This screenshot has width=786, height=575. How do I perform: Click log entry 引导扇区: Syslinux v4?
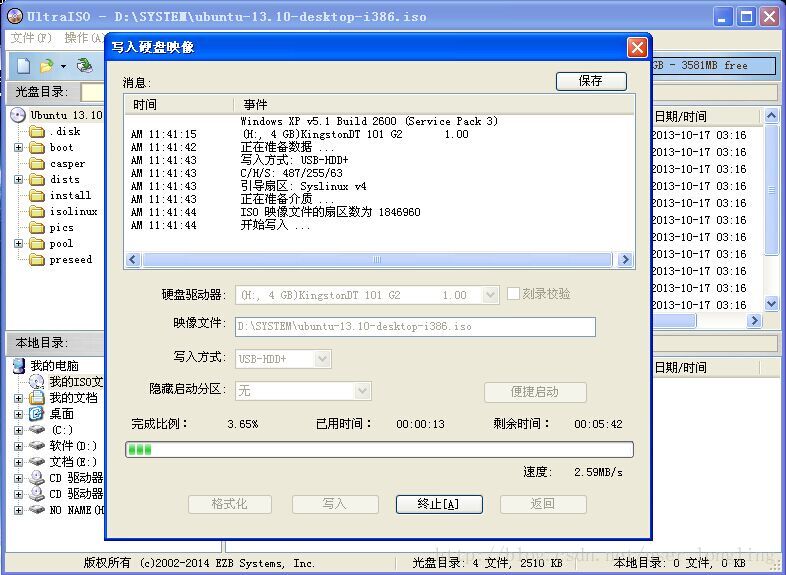(303, 186)
